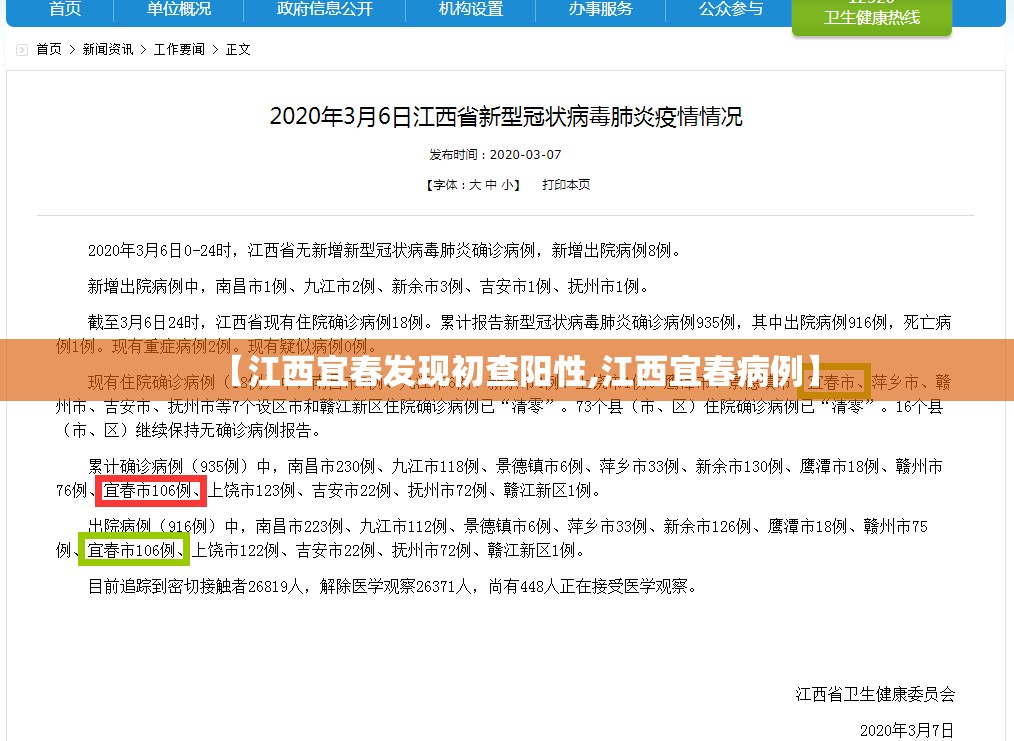The image size is (1014, 741).
Task: Select 正文 in the breadcrumb
Action: click(238, 49)
